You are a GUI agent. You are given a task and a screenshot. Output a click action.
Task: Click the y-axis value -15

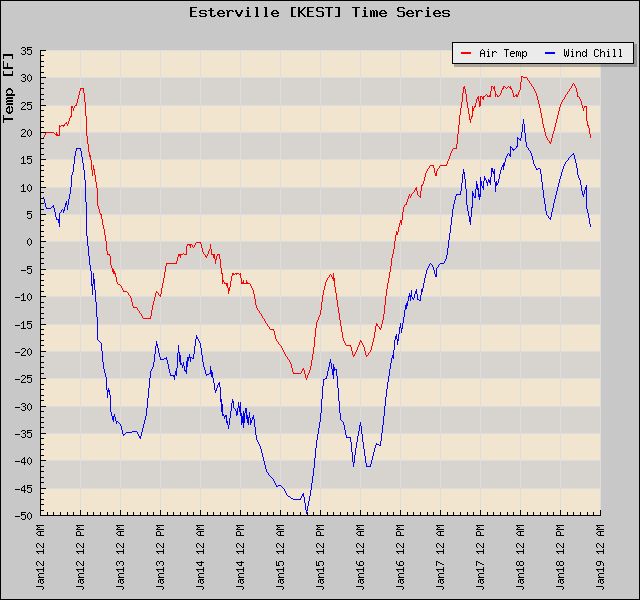click(24, 325)
